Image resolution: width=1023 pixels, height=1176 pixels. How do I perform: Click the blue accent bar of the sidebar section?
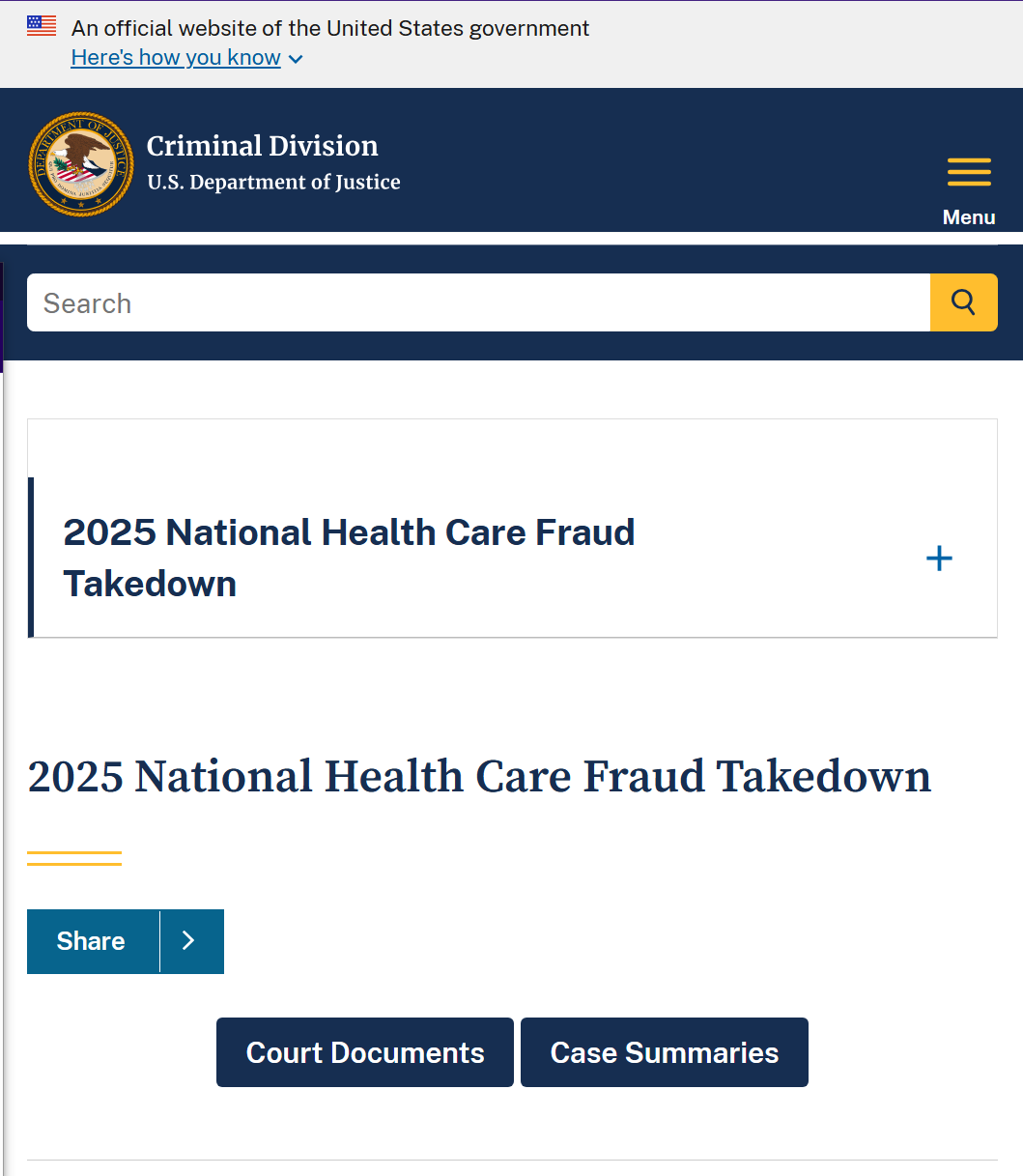click(31, 558)
